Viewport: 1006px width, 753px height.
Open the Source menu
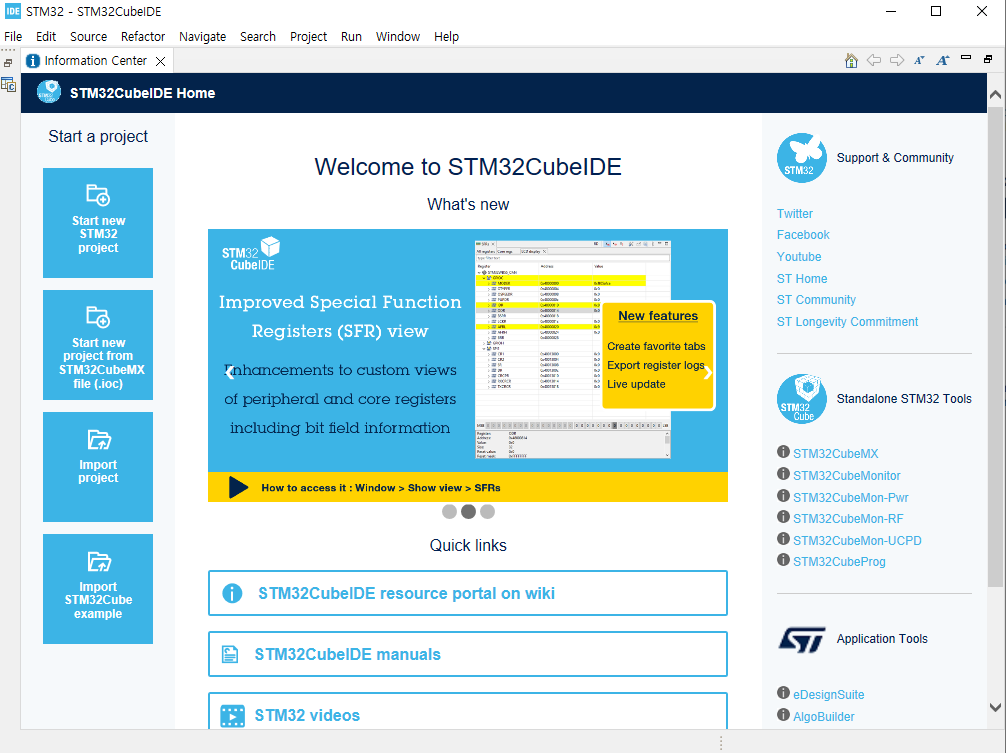pos(89,37)
